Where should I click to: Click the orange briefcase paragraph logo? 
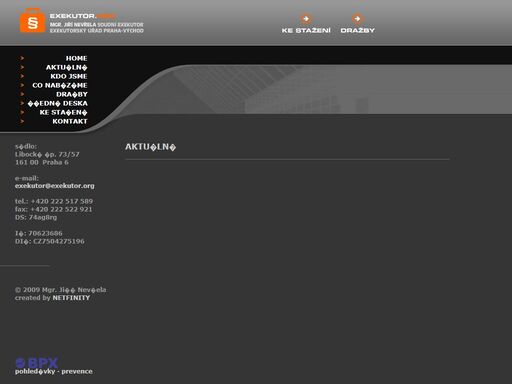point(32,21)
